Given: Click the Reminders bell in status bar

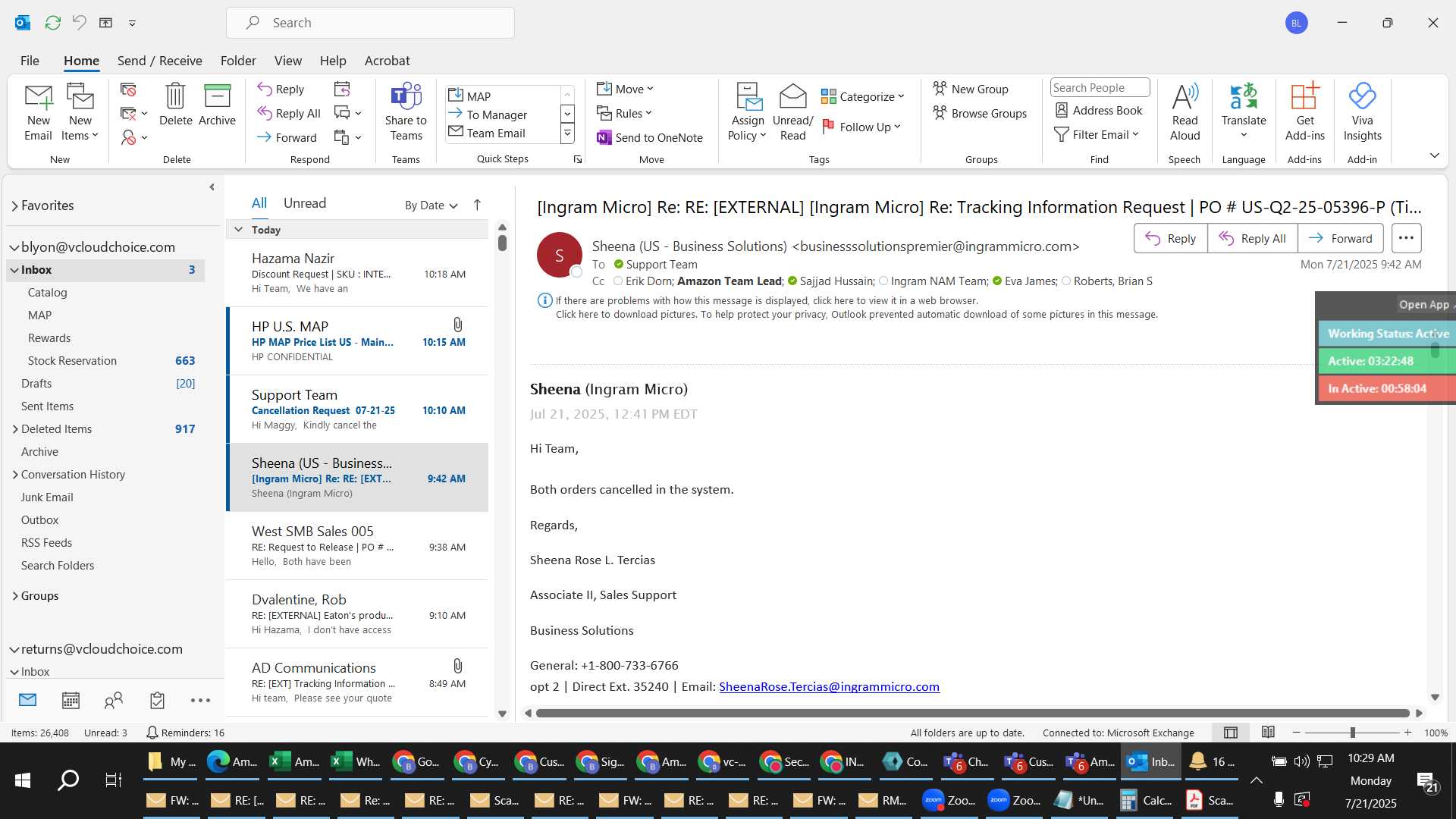Looking at the screenshot, I should pyautogui.click(x=152, y=733).
